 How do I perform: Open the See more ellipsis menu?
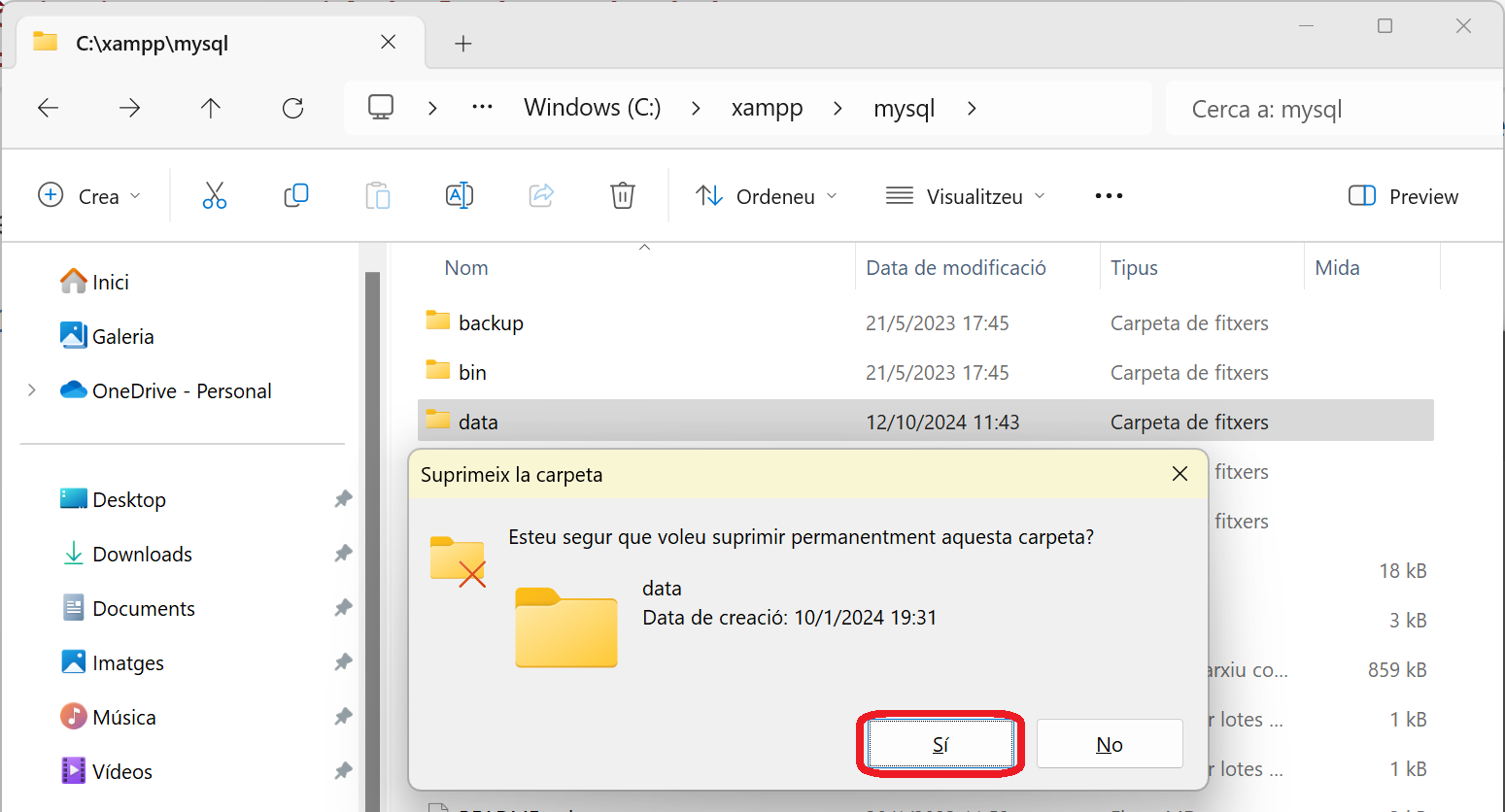point(1109,196)
